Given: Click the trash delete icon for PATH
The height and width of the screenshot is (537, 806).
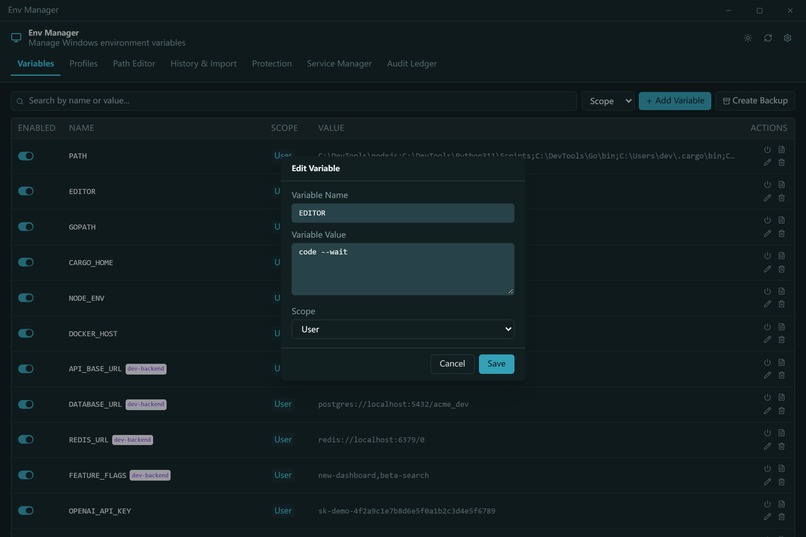Looking at the screenshot, I should coord(781,162).
